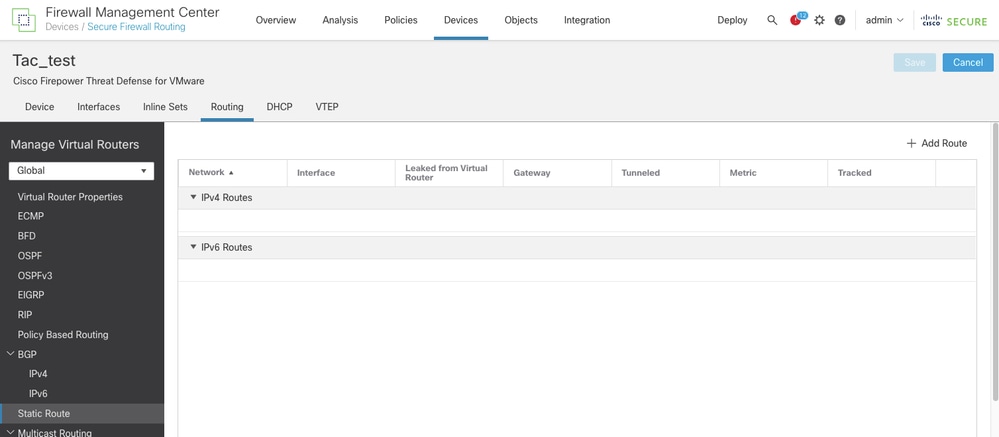Select BFD in the sidebar
This screenshot has width=999, height=437.
tap(27, 236)
